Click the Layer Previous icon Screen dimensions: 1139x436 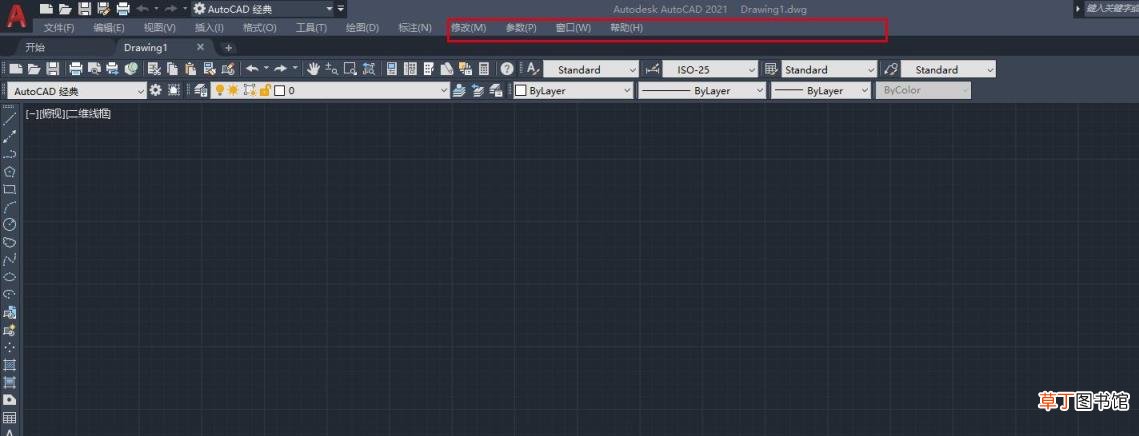click(x=477, y=90)
